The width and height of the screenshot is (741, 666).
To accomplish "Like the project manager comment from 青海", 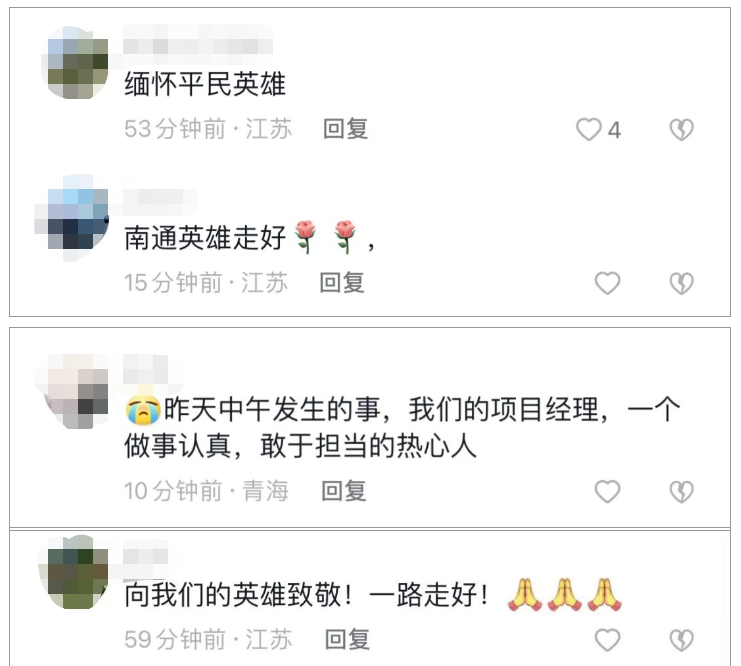I will [x=607, y=492].
